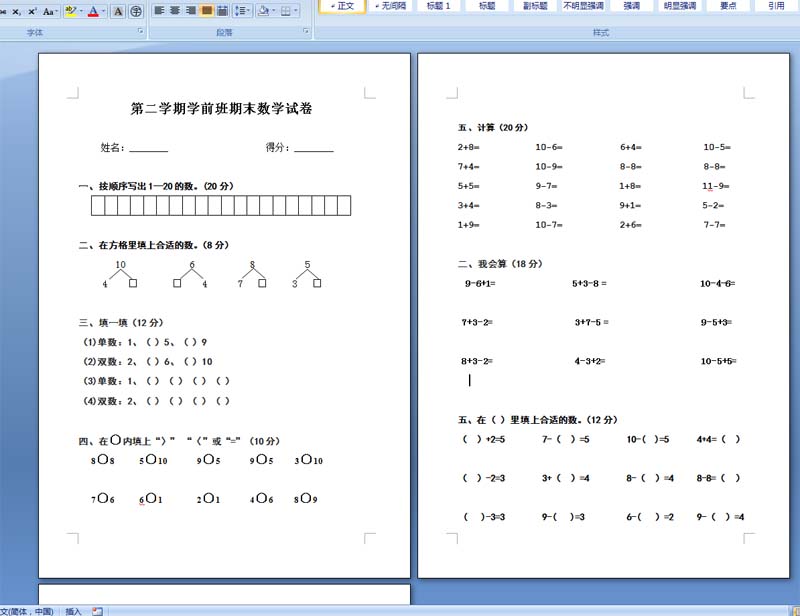Apply borders to selection
This screenshot has height=616, width=800.
pyautogui.click(x=286, y=10)
